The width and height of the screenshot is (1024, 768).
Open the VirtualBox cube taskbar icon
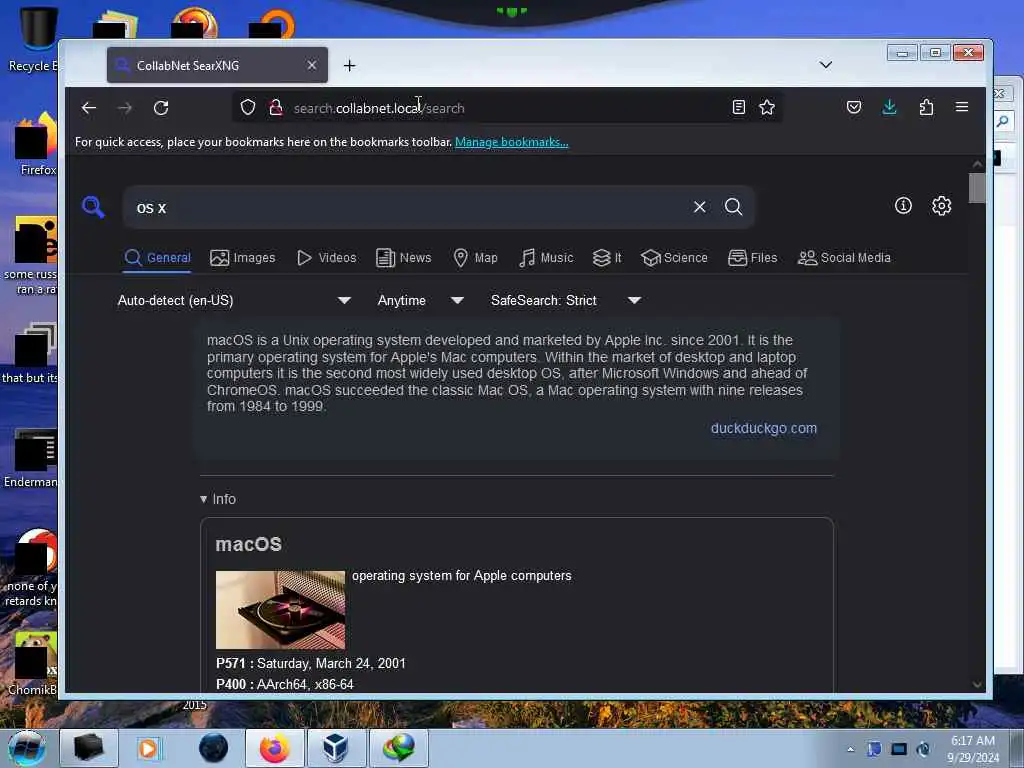[x=336, y=748]
